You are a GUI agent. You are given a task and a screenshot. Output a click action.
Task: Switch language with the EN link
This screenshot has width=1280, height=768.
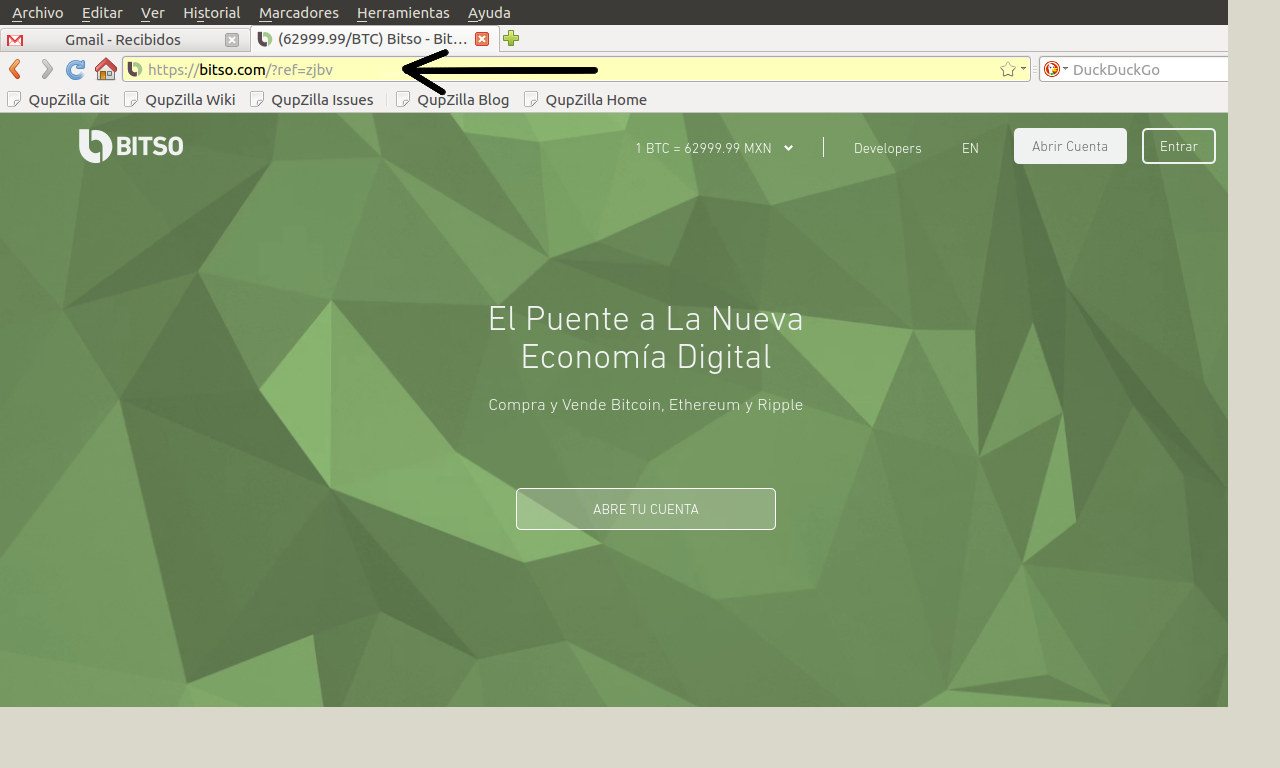pos(970,148)
